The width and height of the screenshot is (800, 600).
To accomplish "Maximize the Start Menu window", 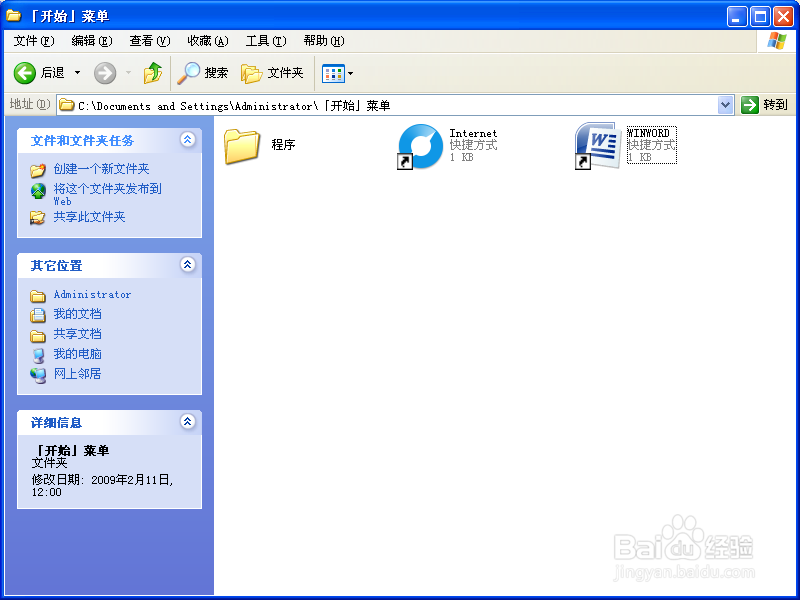I will point(760,16).
